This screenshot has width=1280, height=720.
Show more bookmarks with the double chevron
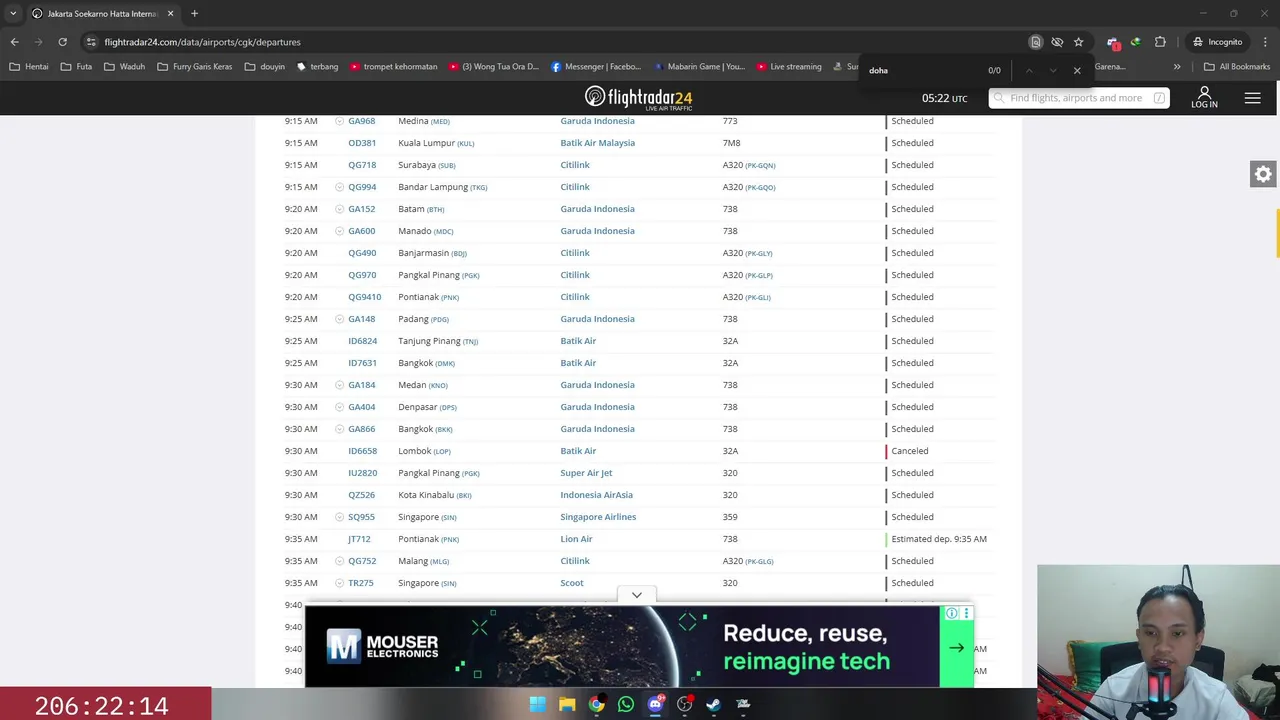[x=1177, y=67]
